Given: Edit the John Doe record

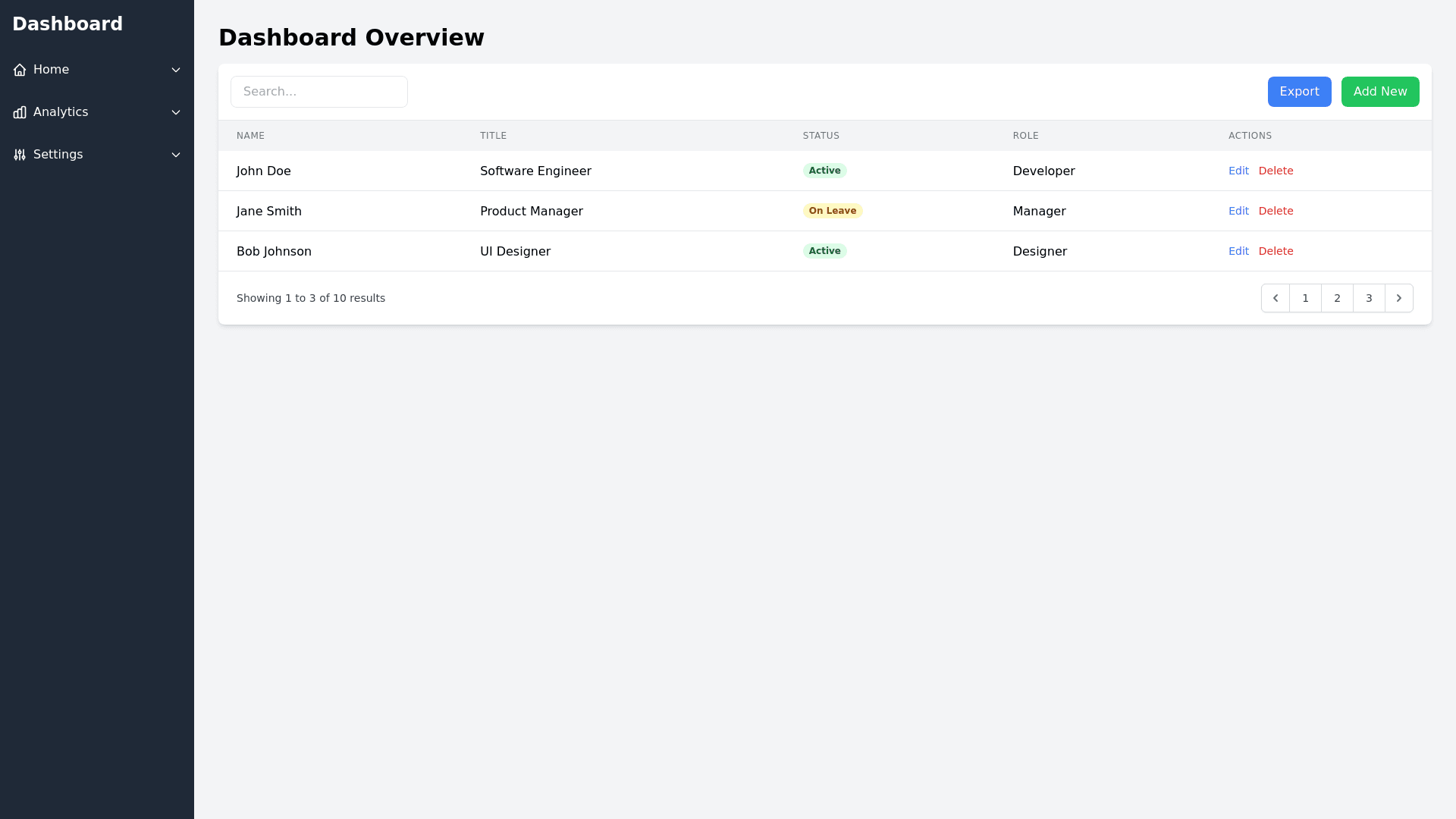Looking at the screenshot, I should [1238, 171].
